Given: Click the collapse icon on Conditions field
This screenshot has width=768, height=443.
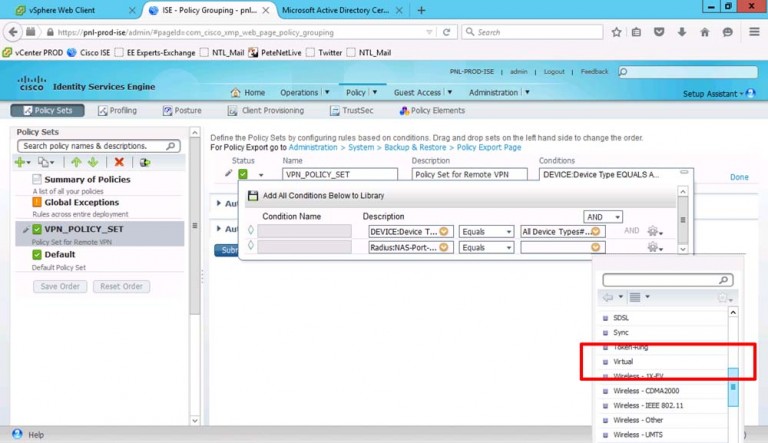Looking at the screenshot, I should [x=684, y=172].
